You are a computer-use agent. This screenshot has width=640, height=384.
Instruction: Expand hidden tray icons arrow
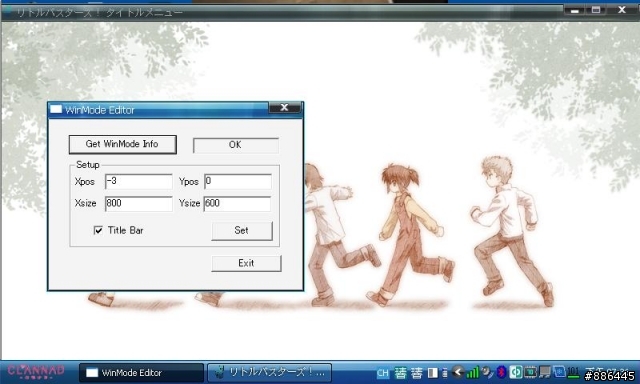pos(458,372)
